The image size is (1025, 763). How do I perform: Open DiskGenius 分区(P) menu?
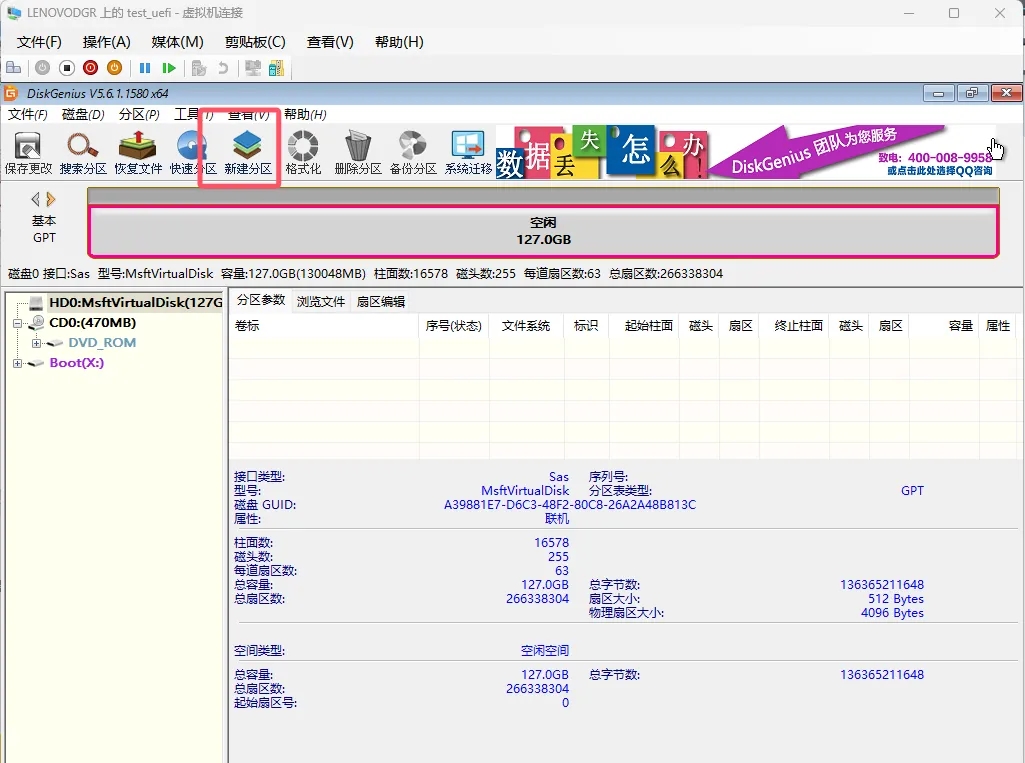point(139,114)
